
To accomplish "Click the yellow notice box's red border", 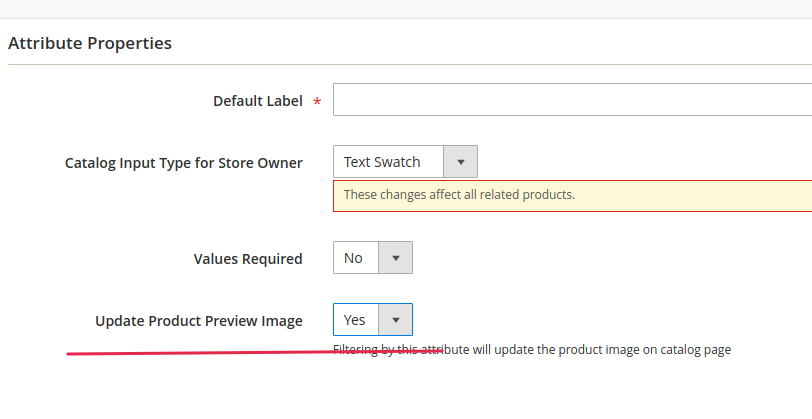I will 572,181.
